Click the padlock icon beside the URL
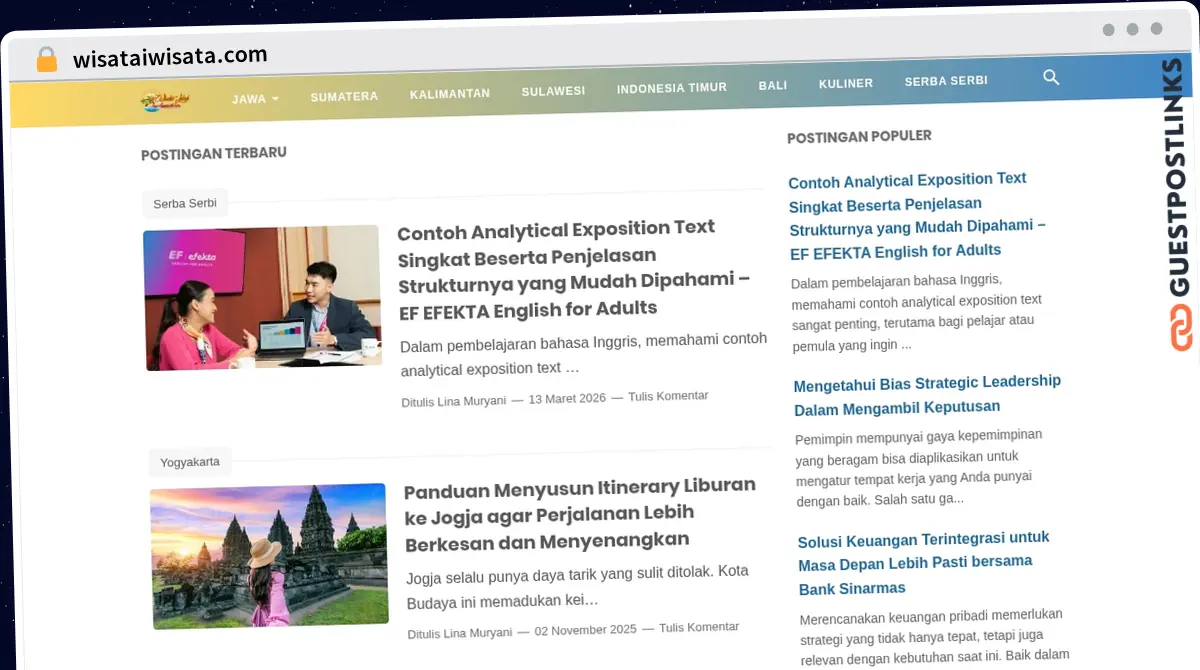The image size is (1200, 670). coord(47,59)
